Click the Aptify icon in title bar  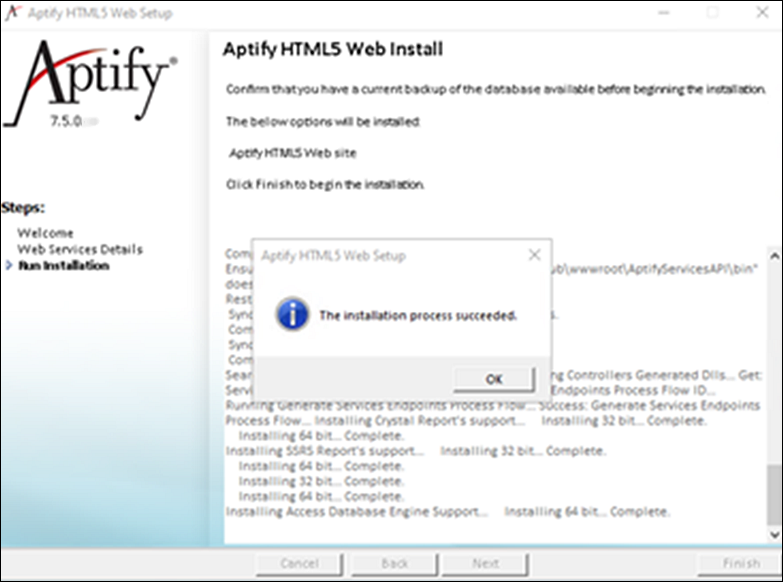(x=12, y=12)
